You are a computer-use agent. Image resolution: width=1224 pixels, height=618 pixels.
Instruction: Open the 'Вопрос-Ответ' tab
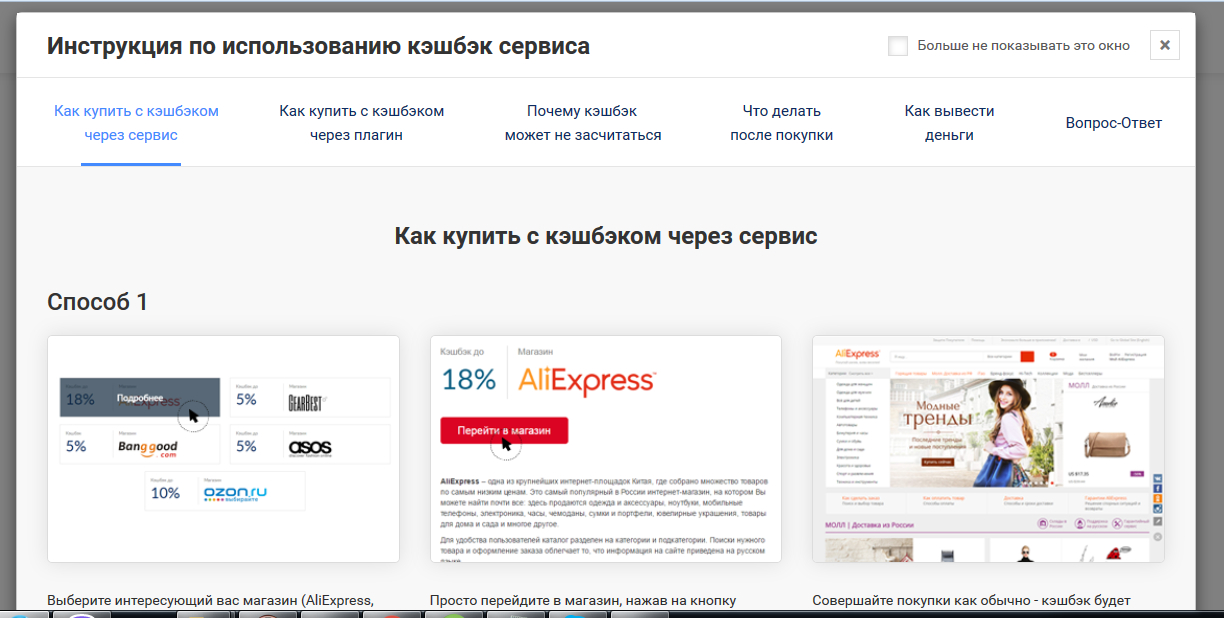[x=1114, y=123]
